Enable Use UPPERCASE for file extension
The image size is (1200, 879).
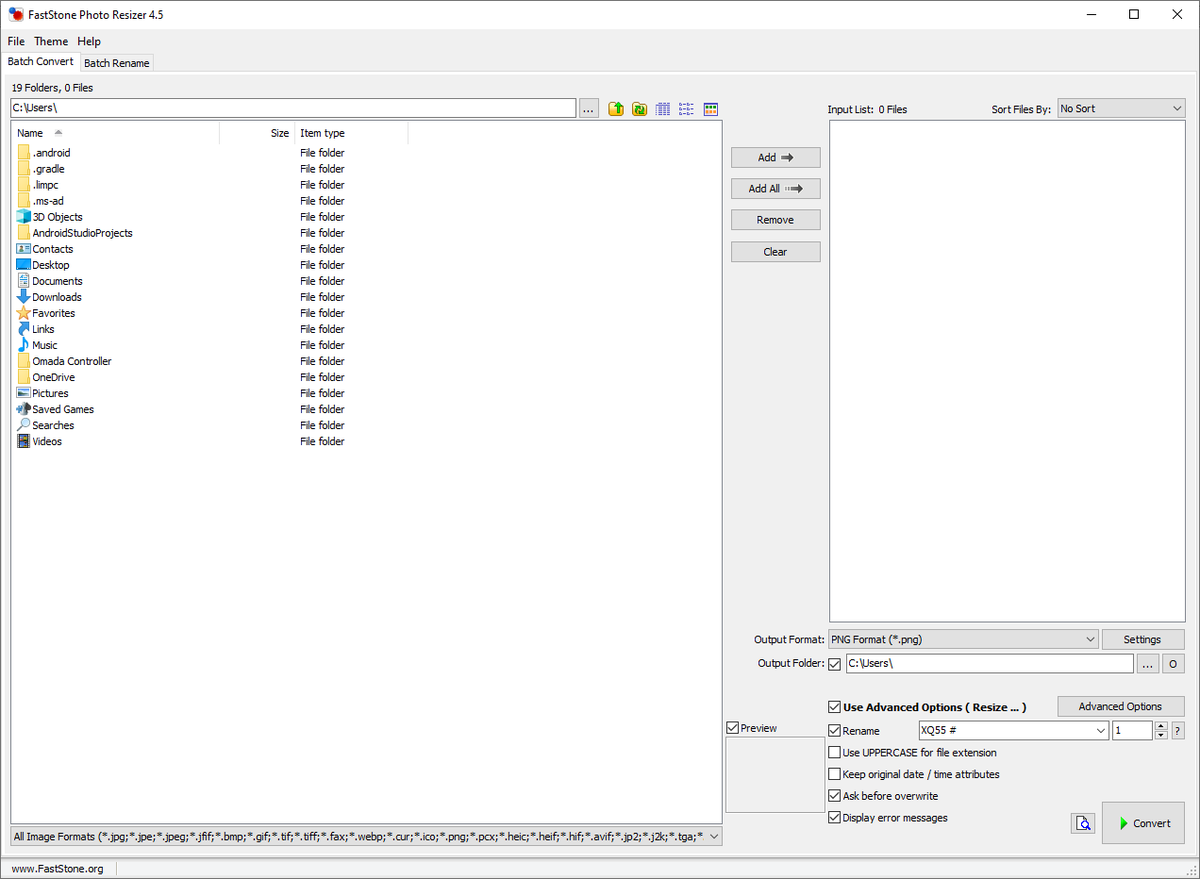pyautogui.click(x=835, y=753)
